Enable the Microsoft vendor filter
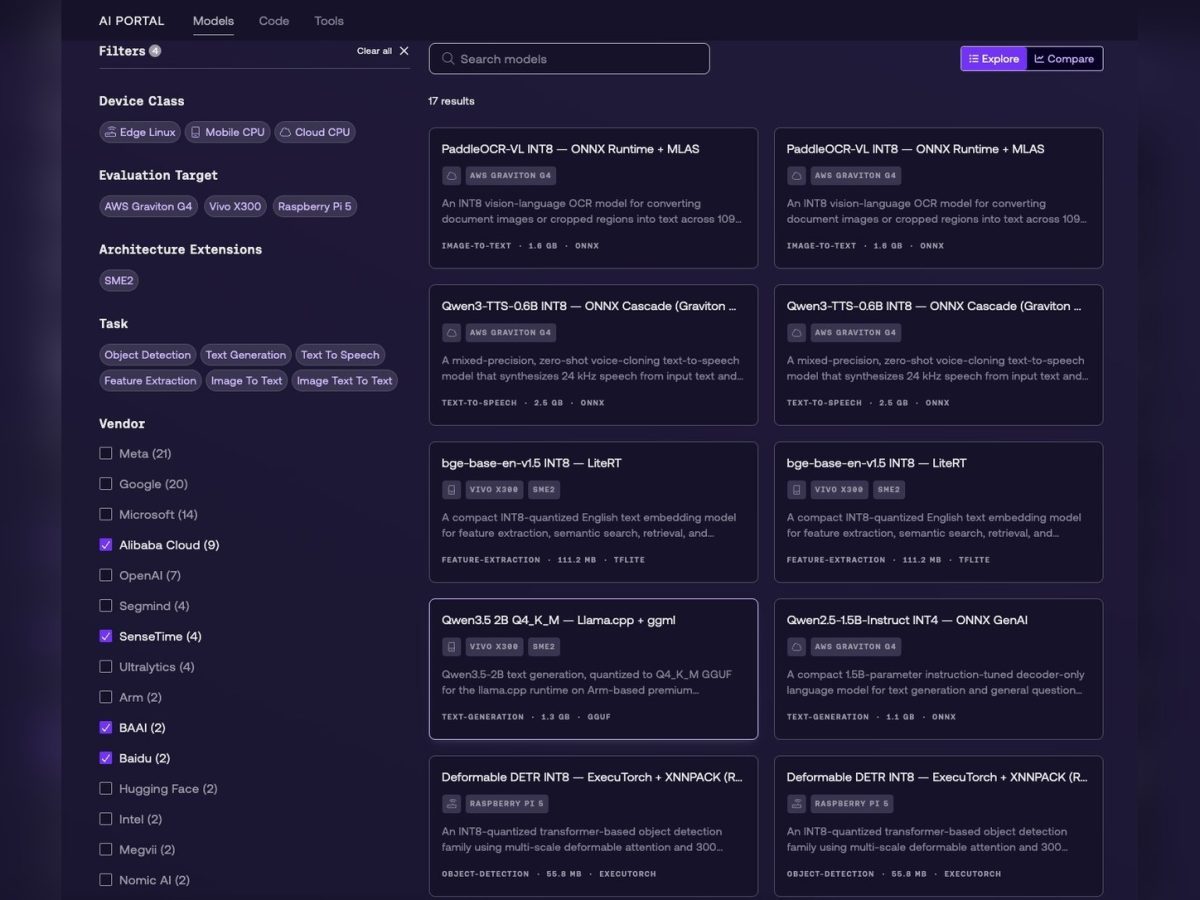This screenshot has height=900, width=1200. click(106, 514)
